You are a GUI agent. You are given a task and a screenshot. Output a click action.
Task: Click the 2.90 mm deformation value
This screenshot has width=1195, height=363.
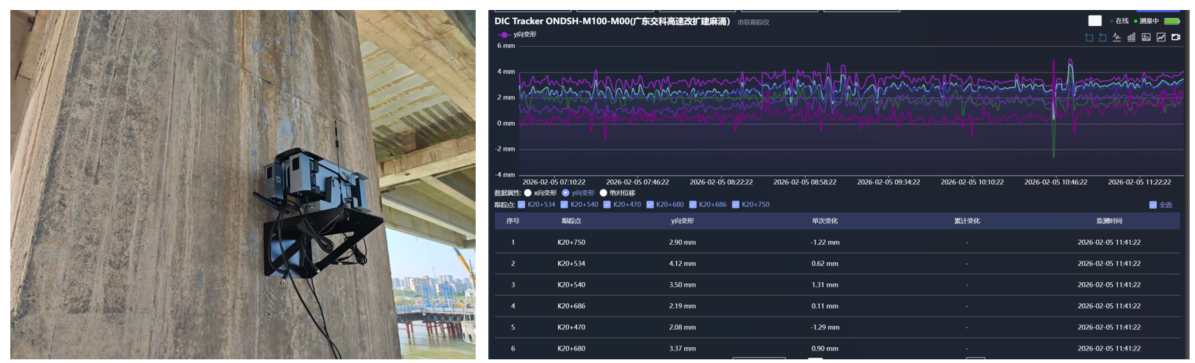point(681,243)
